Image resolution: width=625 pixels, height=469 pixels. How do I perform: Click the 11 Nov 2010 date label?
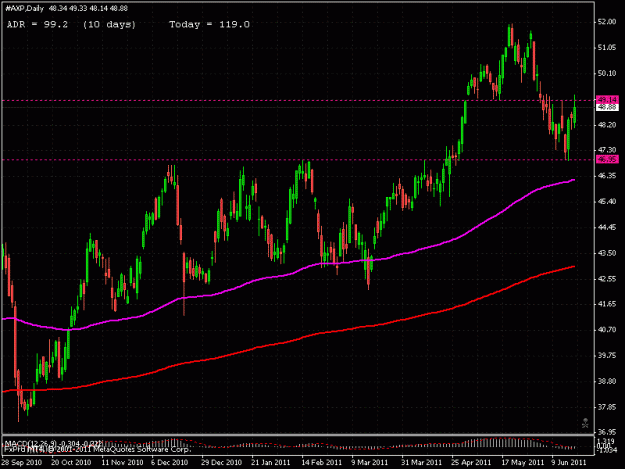[x=122, y=463]
